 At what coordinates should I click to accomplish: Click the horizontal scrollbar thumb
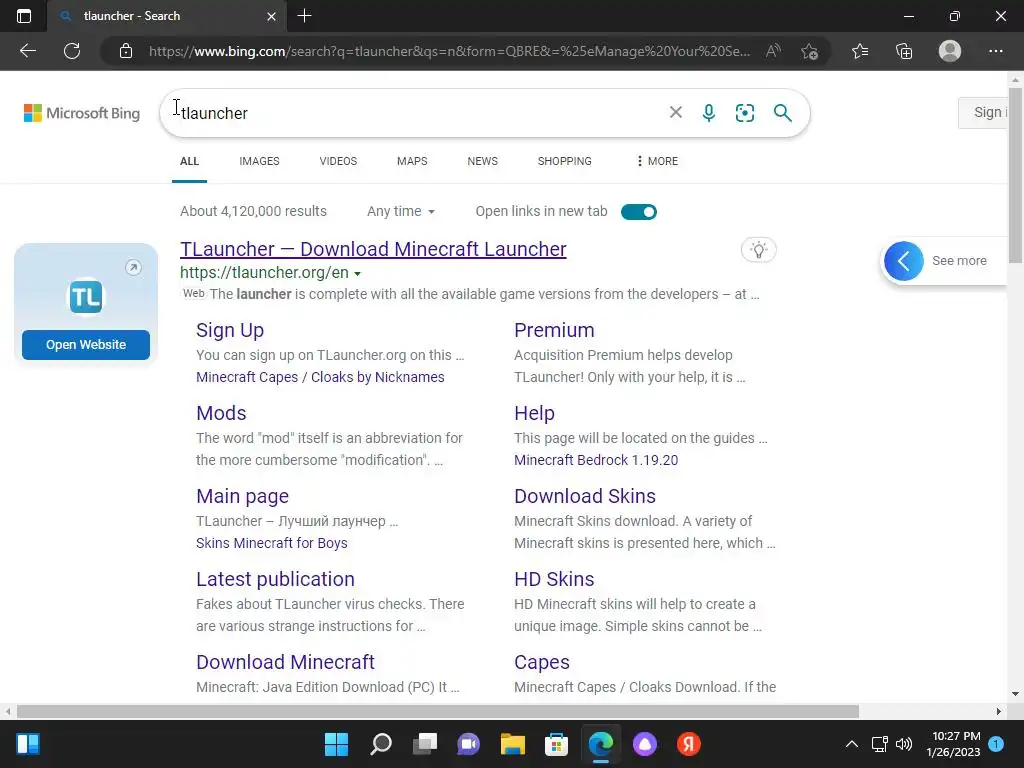438,711
